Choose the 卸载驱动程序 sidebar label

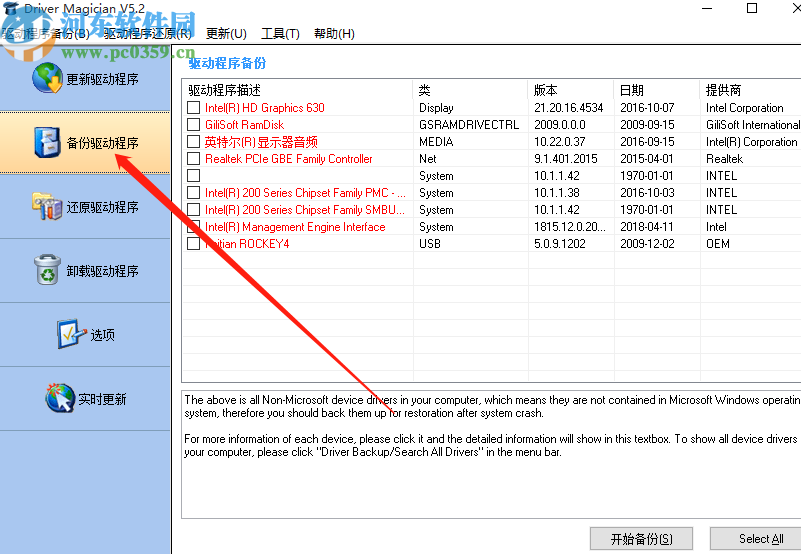pyautogui.click(x=103, y=271)
